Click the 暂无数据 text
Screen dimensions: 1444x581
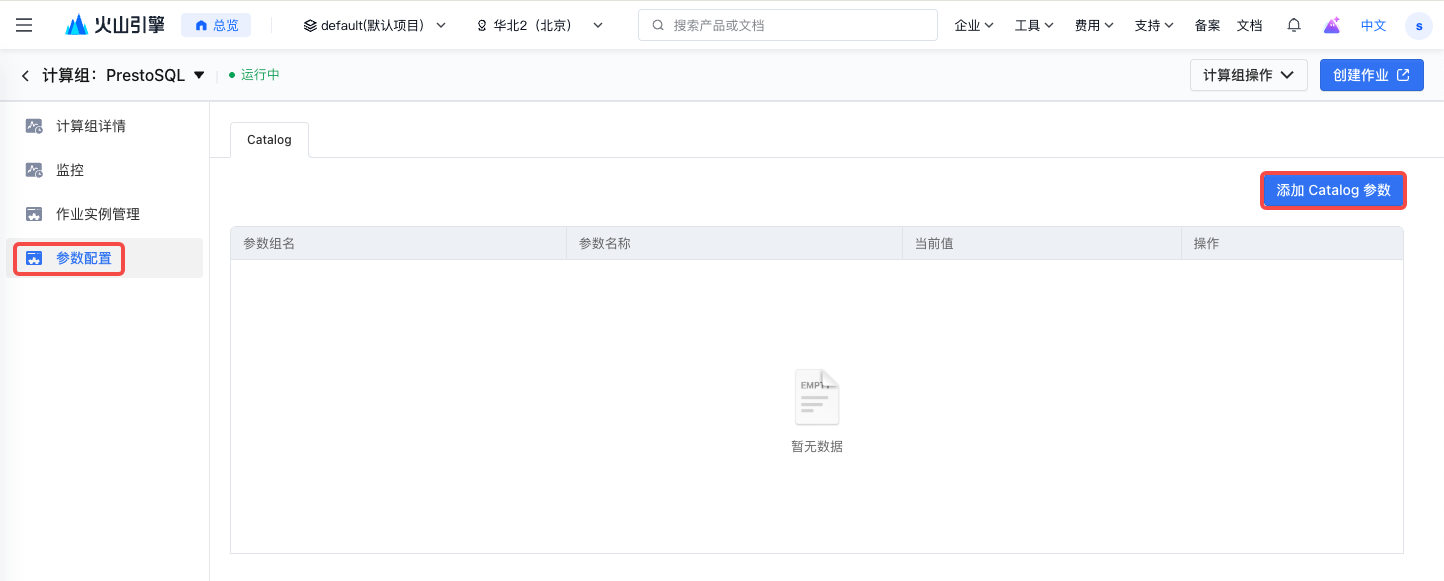817,447
